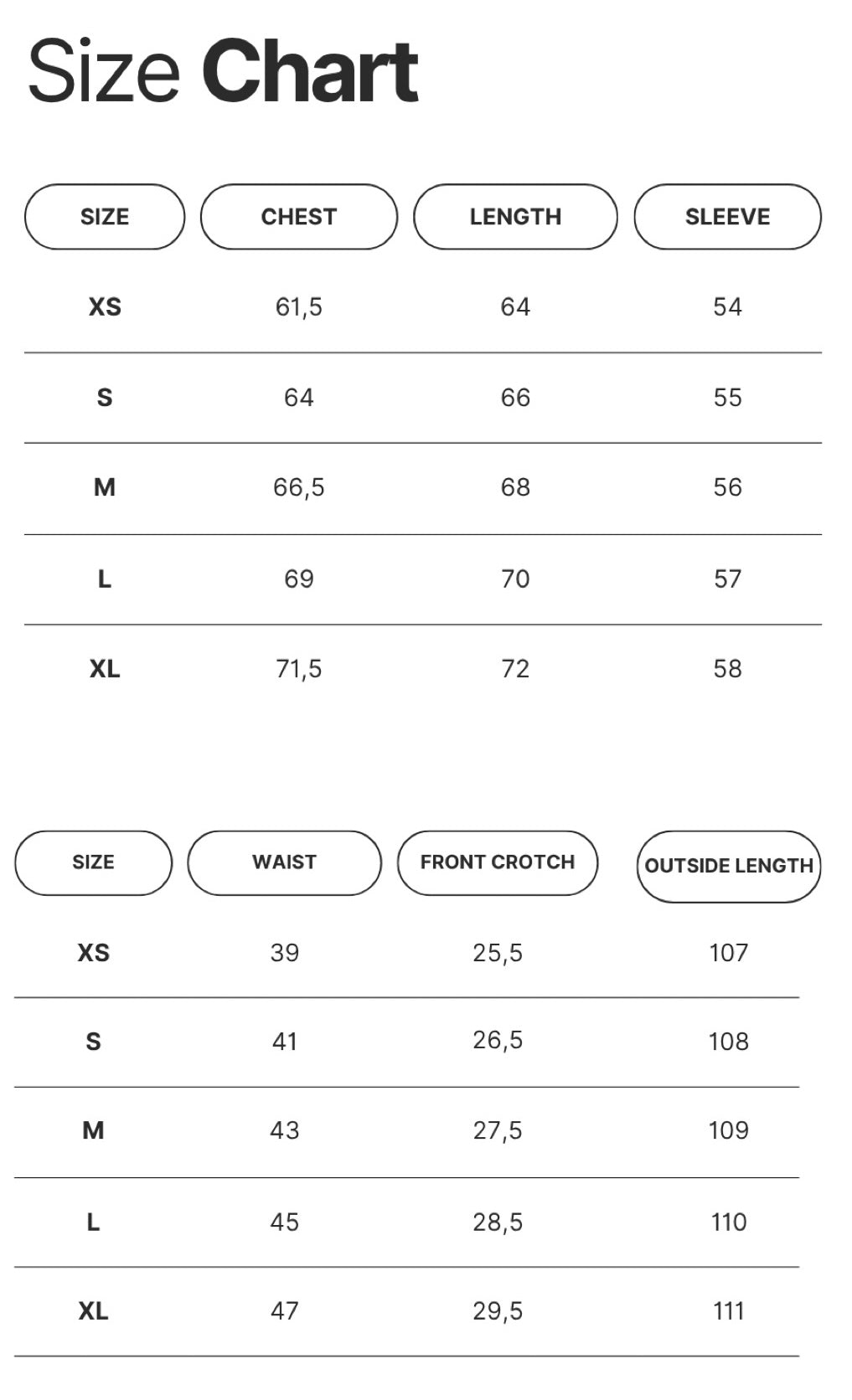Select the M chest value 66,5
852x1400 pixels.
[298, 487]
